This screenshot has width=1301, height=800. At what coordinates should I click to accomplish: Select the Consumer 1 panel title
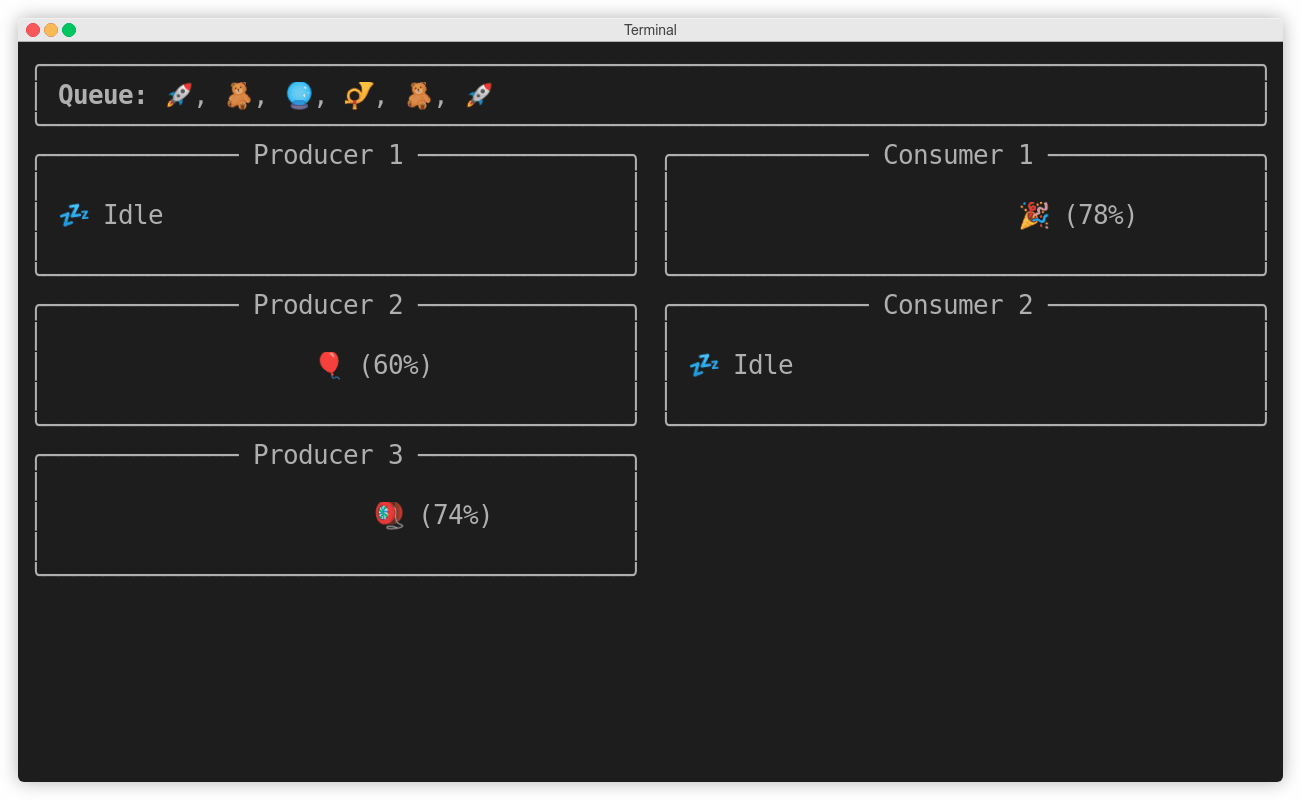[958, 154]
